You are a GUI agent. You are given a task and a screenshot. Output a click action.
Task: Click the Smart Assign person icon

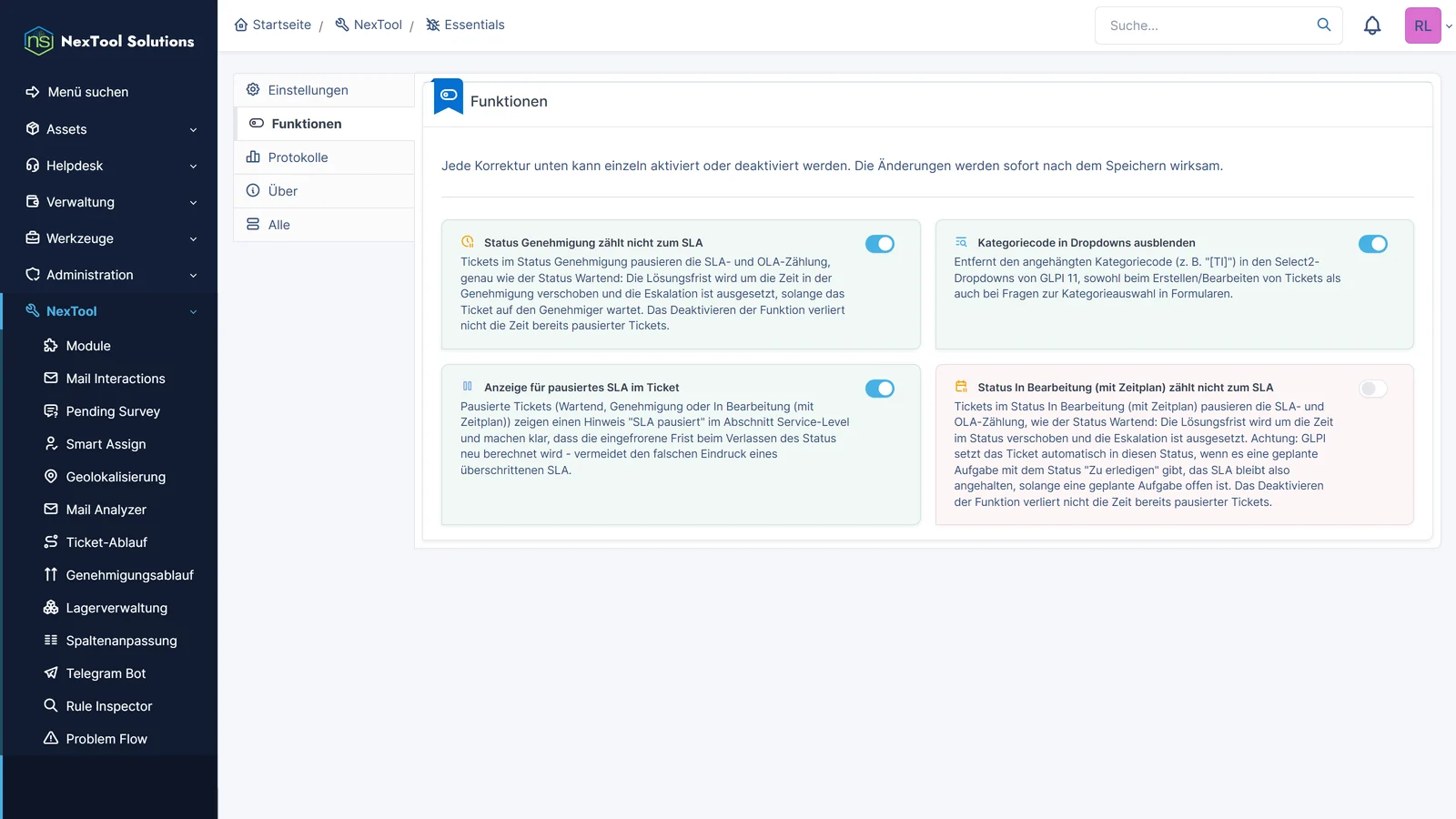pyautogui.click(x=51, y=443)
